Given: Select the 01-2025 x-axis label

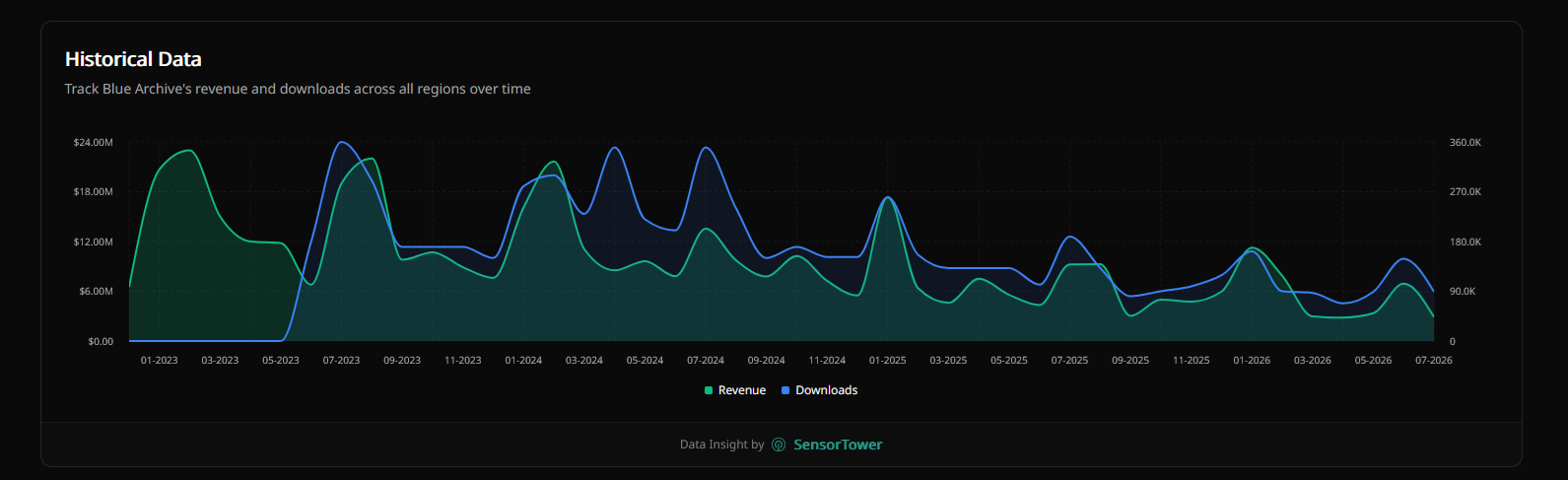Looking at the screenshot, I should pyautogui.click(x=888, y=361).
